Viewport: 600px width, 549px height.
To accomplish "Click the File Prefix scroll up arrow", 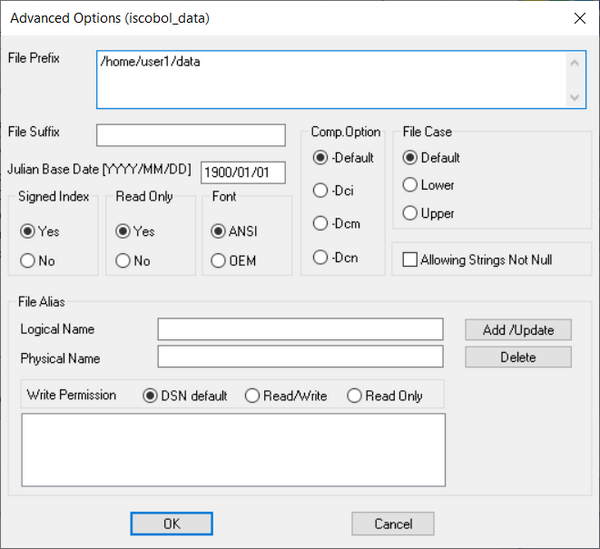I will point(574,63).
